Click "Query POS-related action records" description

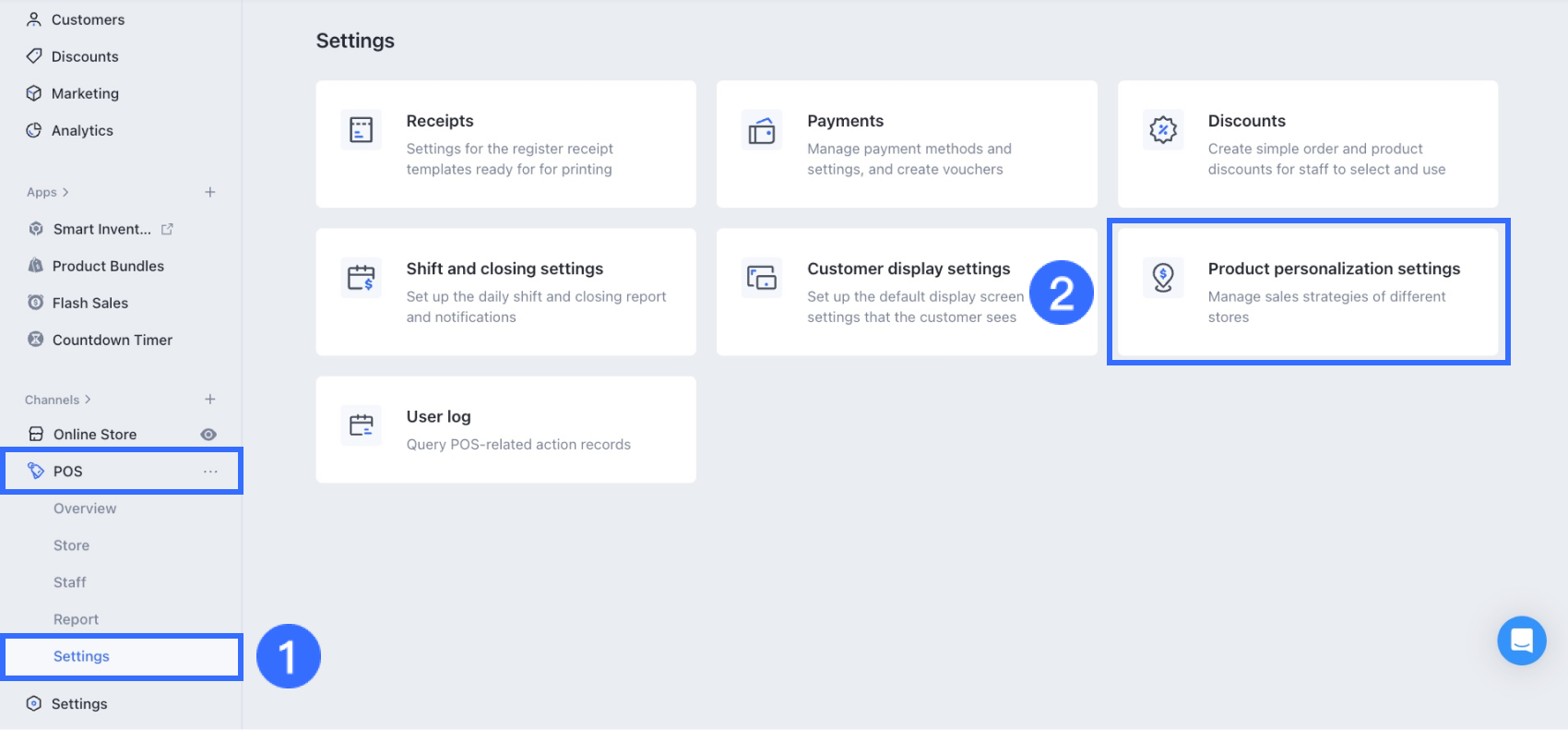[x=518, y=445]
